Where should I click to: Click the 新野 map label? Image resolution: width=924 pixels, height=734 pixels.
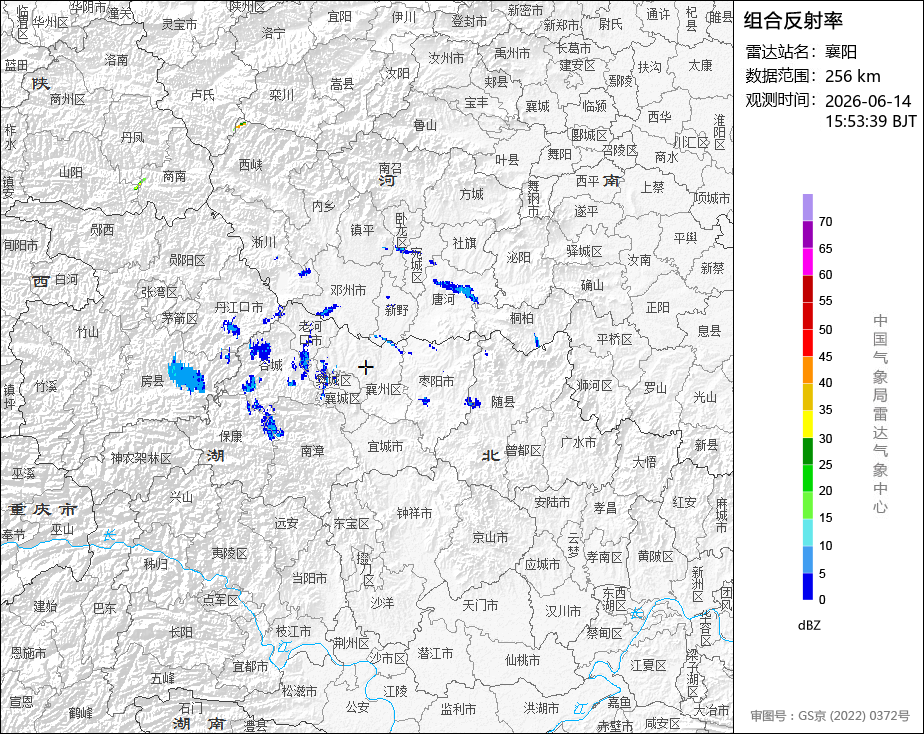coord(397,310)
